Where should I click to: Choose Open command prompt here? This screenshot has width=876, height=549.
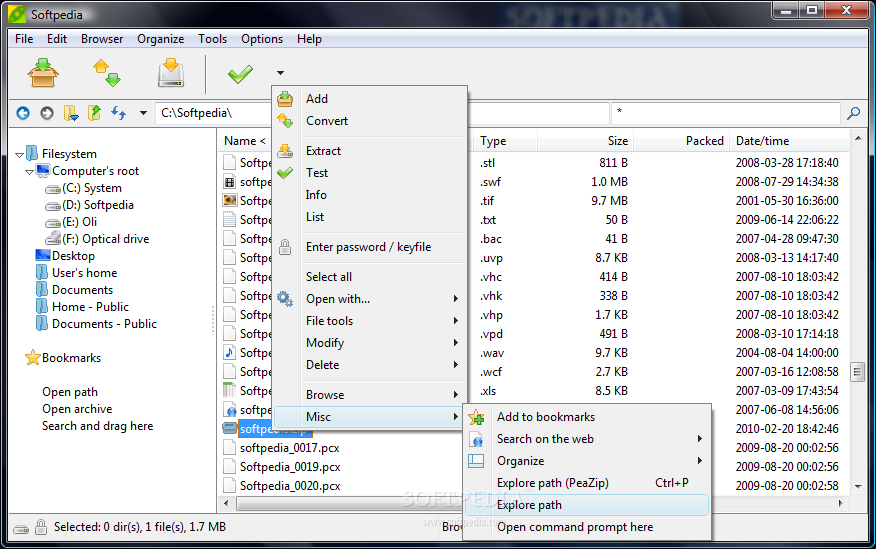[587, 527]
